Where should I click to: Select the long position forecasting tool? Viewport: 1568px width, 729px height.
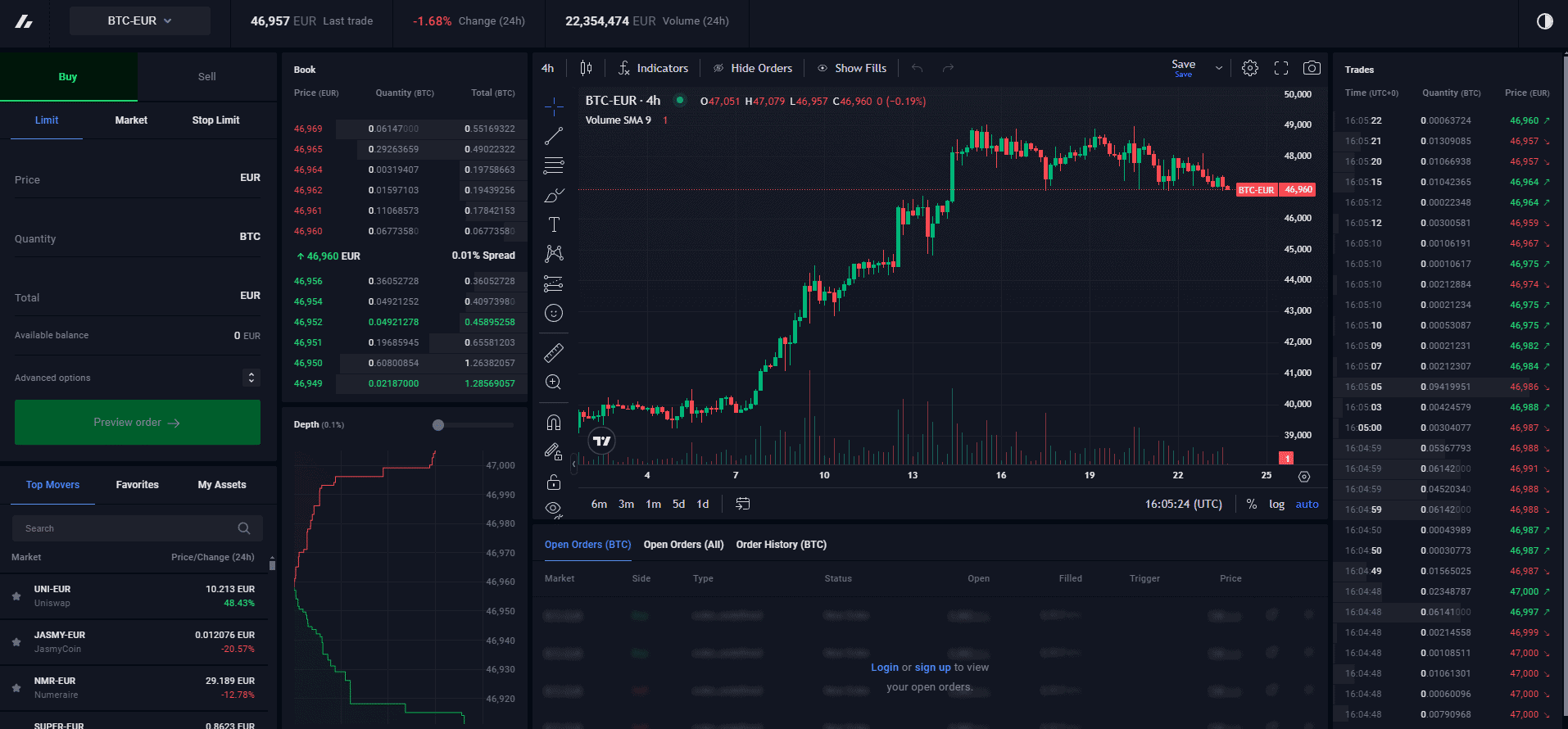pyautogui.click(x=554, y=283)
